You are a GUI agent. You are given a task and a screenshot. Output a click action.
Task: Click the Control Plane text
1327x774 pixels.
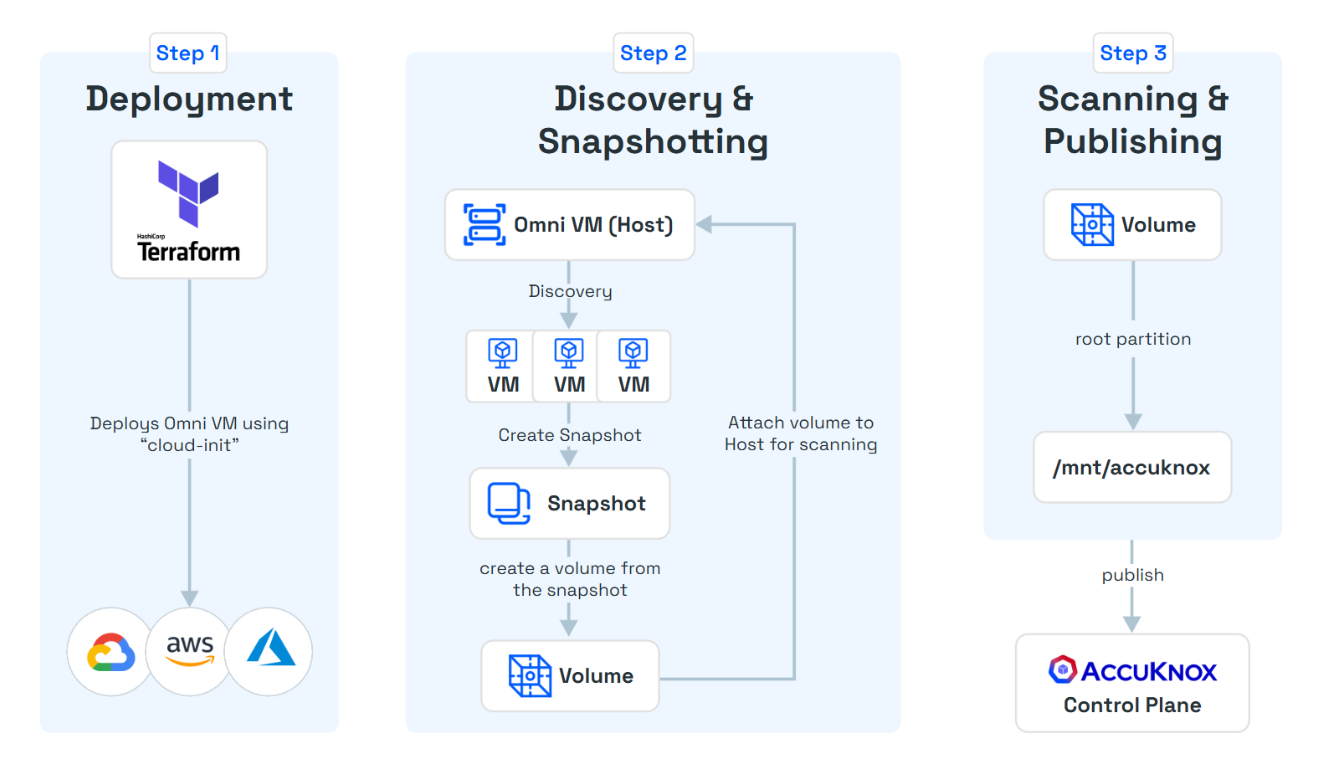pyautogui.click(x=1132, y=705)
